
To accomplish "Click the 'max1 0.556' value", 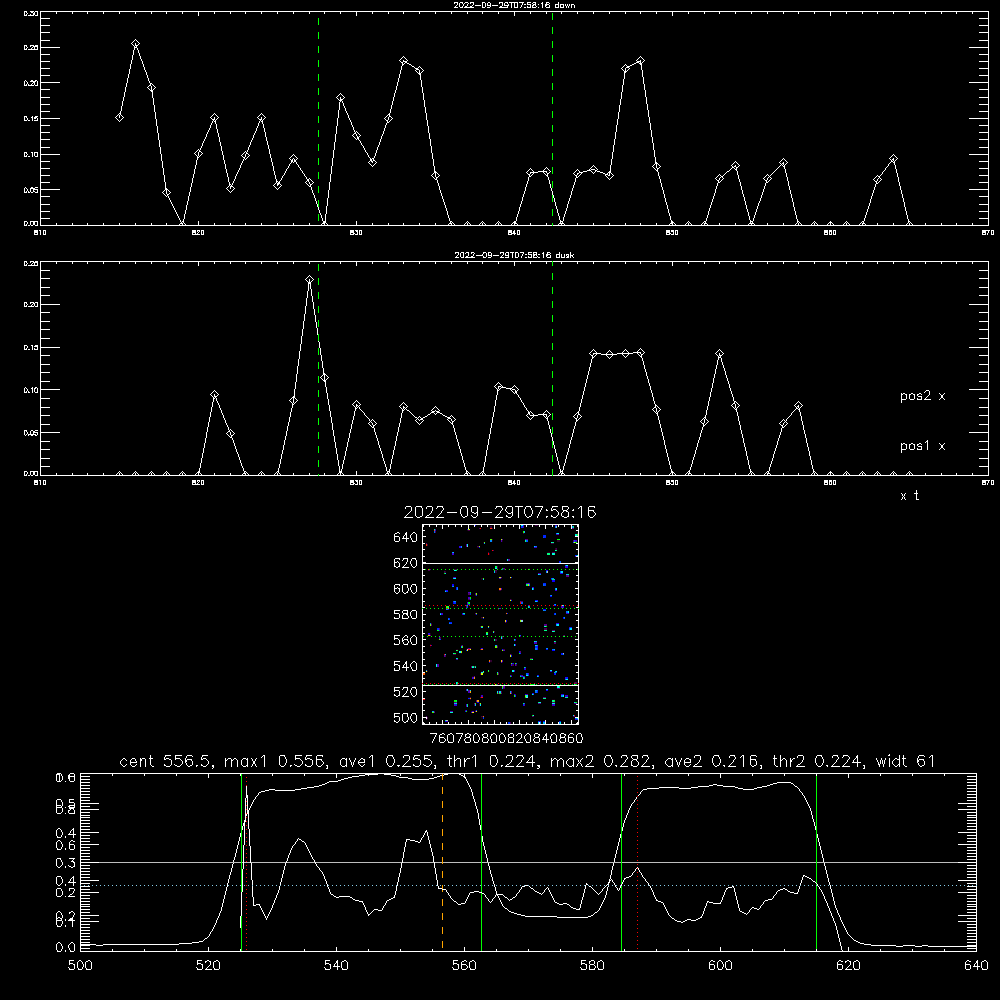I will [276, 761].
